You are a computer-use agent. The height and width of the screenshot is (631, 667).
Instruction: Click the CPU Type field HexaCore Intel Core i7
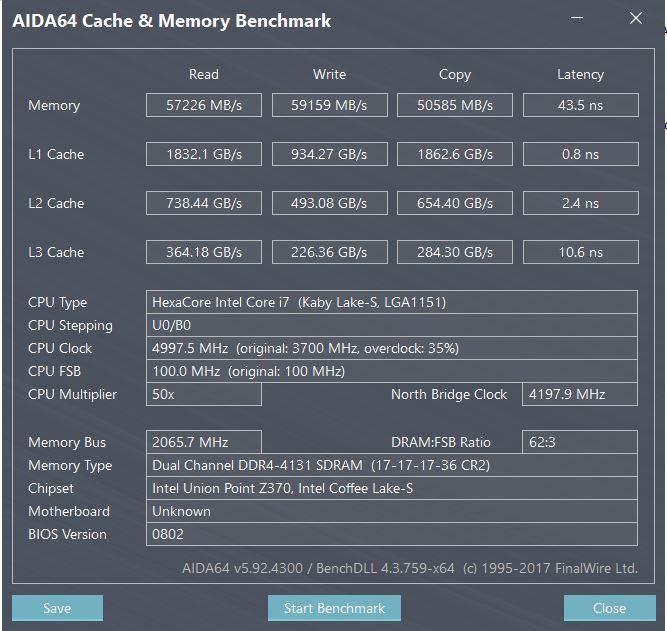[392, 302]
